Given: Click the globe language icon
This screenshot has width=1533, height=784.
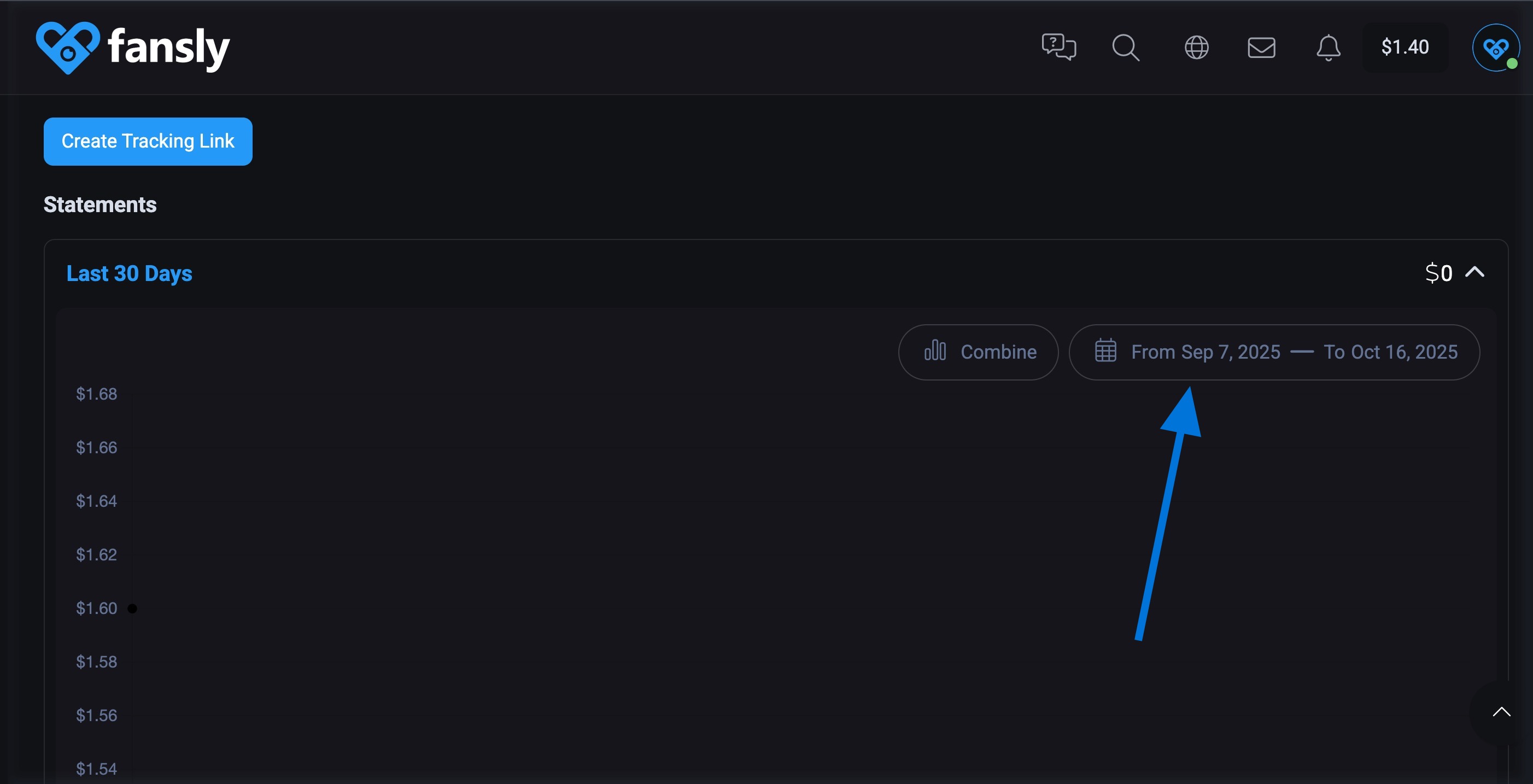Looking at the screenshot, I should point(1196,47).
